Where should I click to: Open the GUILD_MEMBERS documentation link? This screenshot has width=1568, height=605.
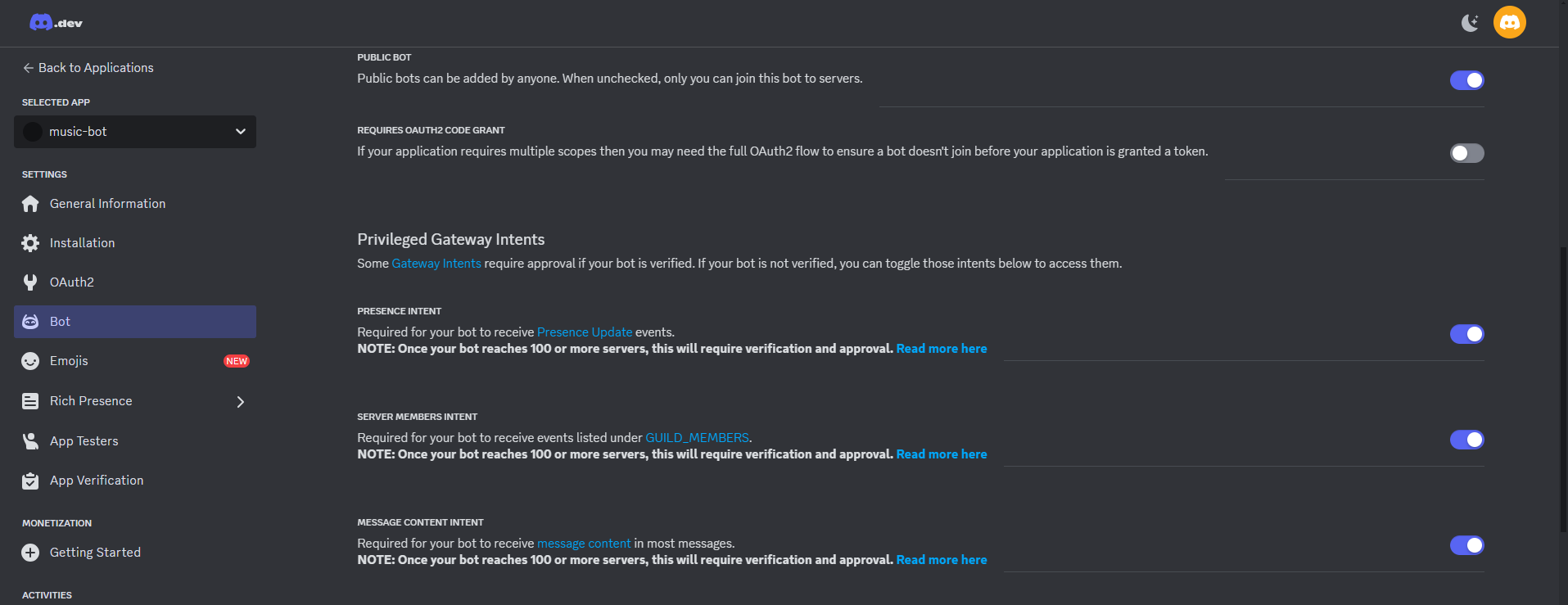point(697,437)
